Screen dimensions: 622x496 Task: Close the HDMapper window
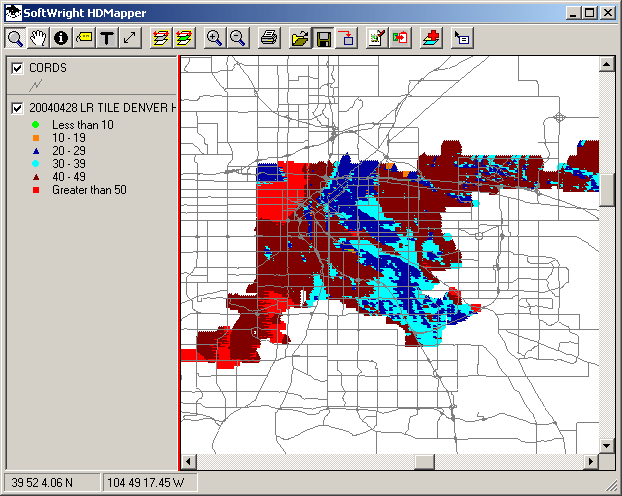[x=608, y=13]
